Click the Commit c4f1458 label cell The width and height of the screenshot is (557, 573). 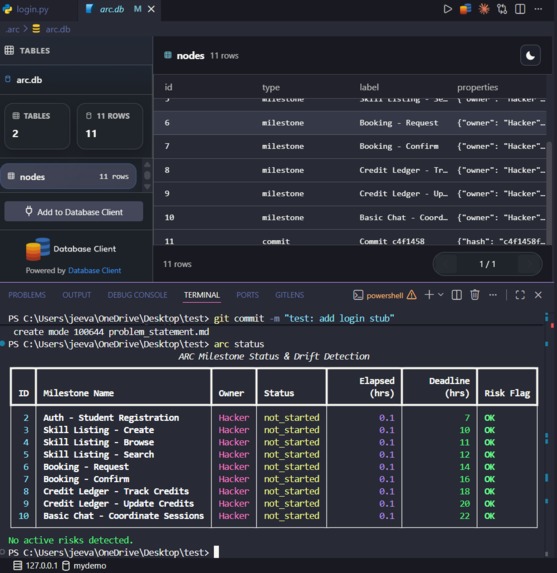click(x=392, y=241)
